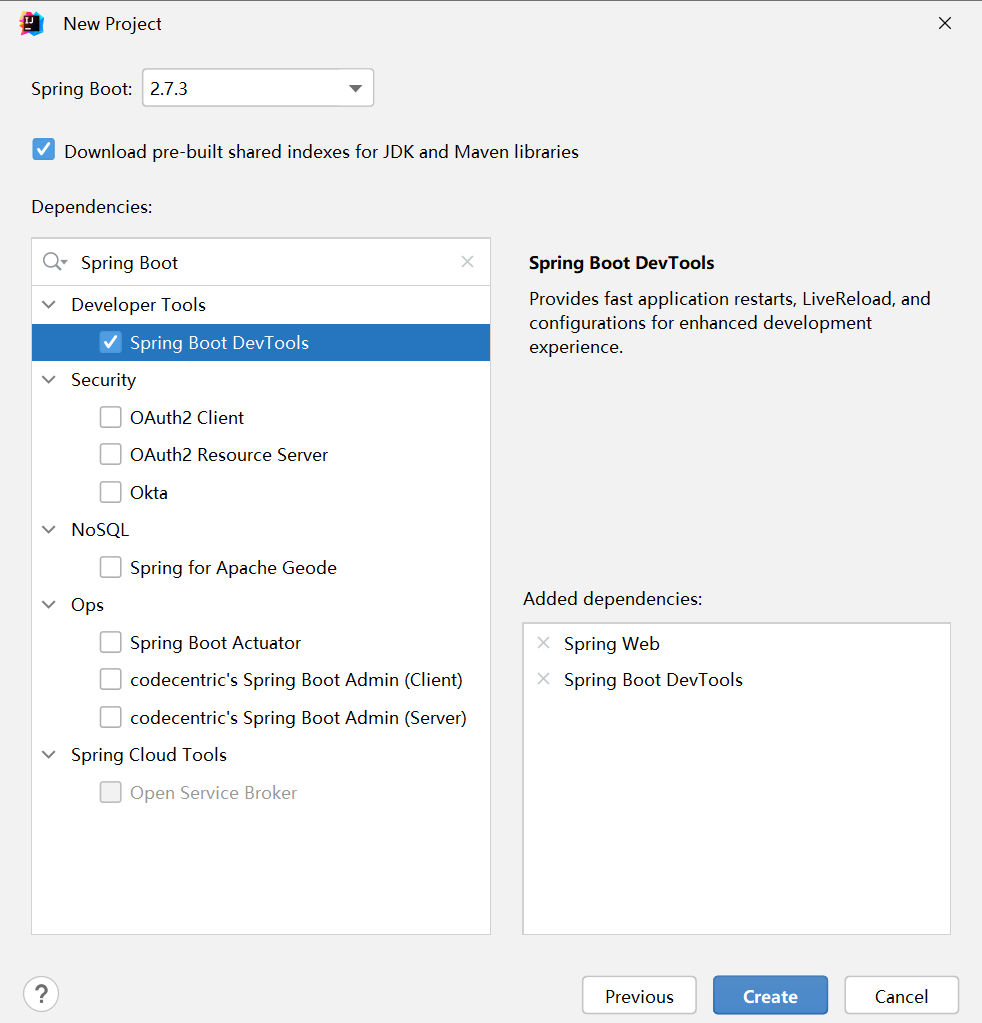This screenshot has width=982, height=1023.
Task: Click the IntelliJ IDEA logo icon
Action: coord(31,23)
